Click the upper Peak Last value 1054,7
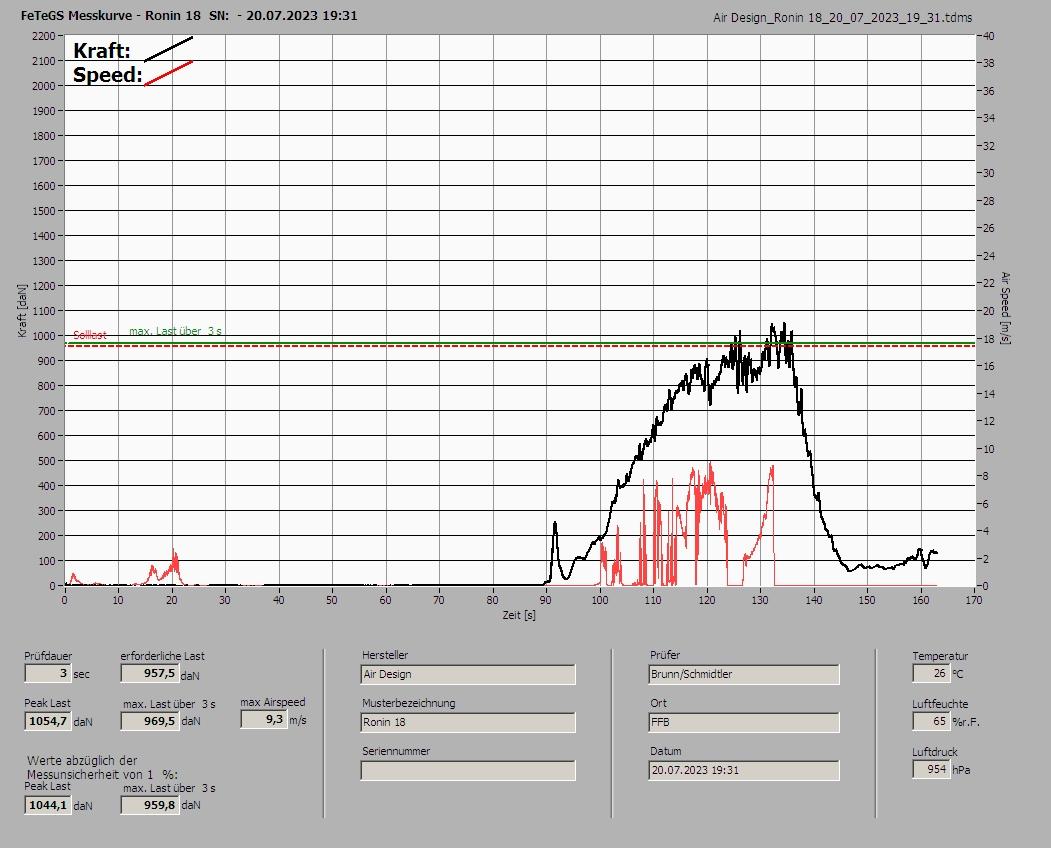 coord(48,721)
